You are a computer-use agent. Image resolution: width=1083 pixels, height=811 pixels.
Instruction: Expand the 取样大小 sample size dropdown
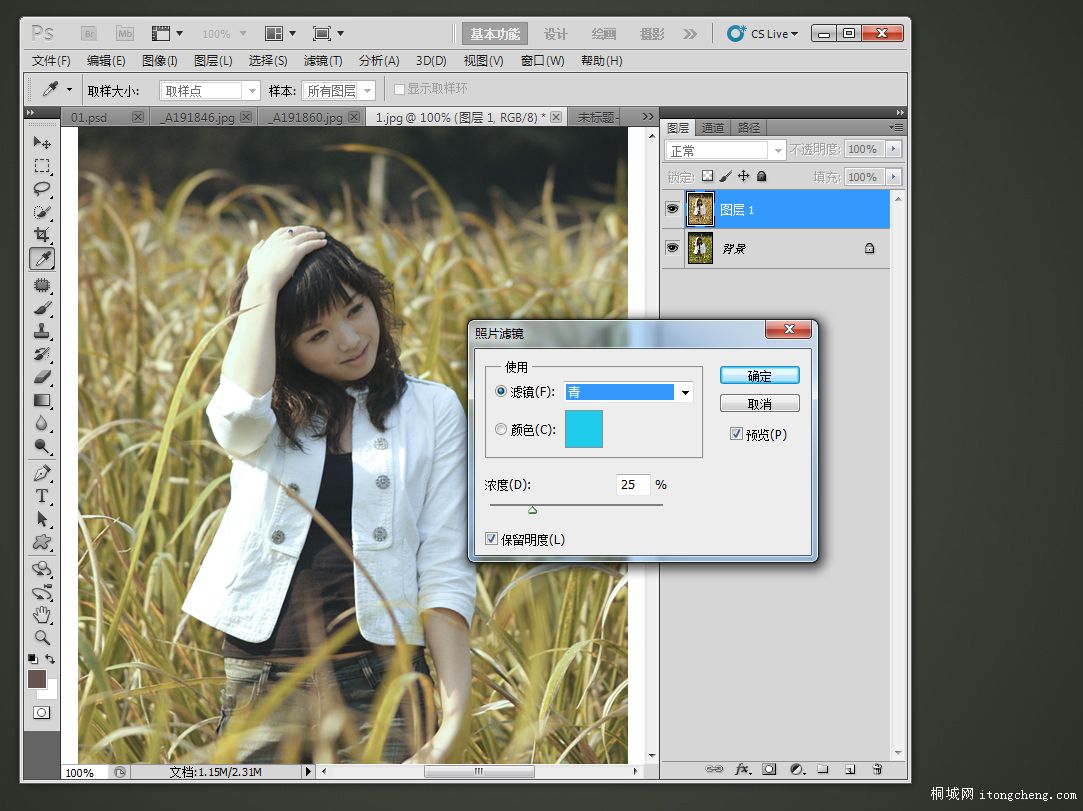[252, 91]
